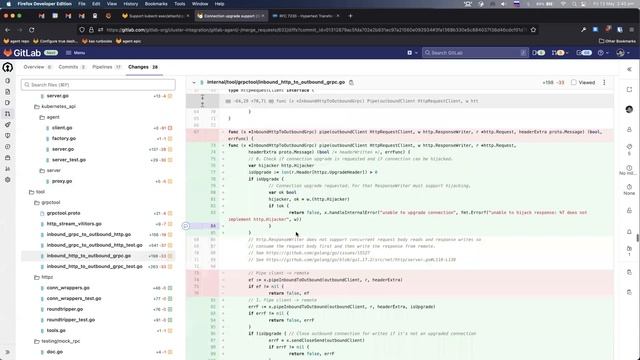Click the GitLab logo home link
The height and width of the screenshot is (360, 640).
click(x=22, y=53)
